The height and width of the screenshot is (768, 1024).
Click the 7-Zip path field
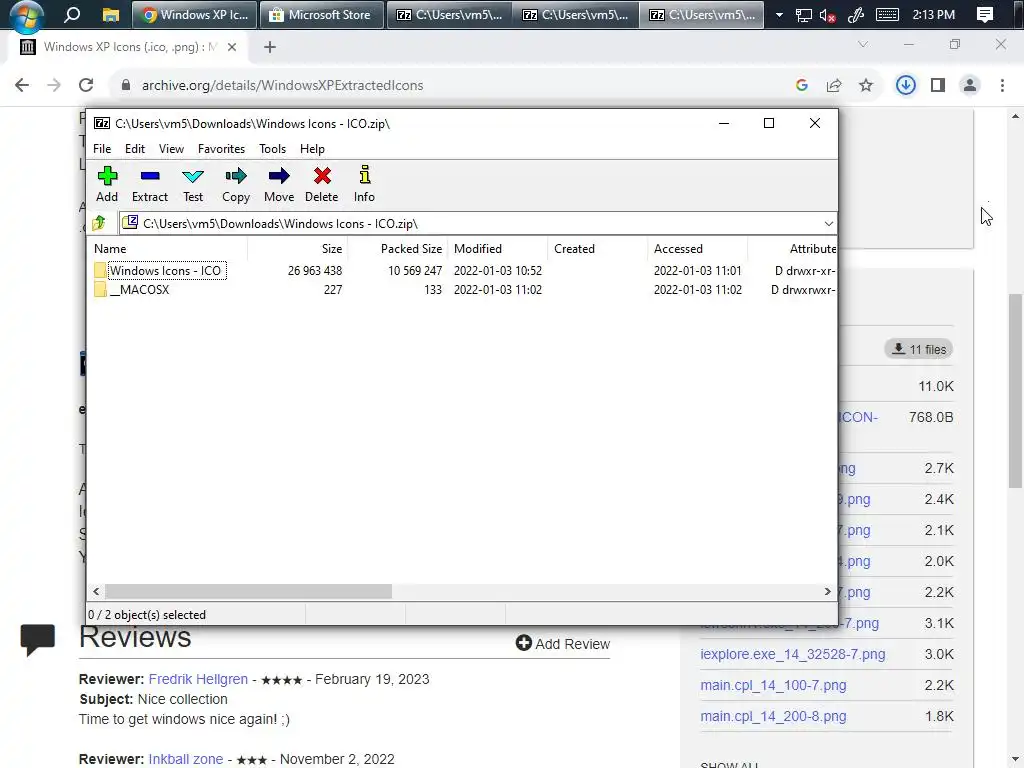477,223
